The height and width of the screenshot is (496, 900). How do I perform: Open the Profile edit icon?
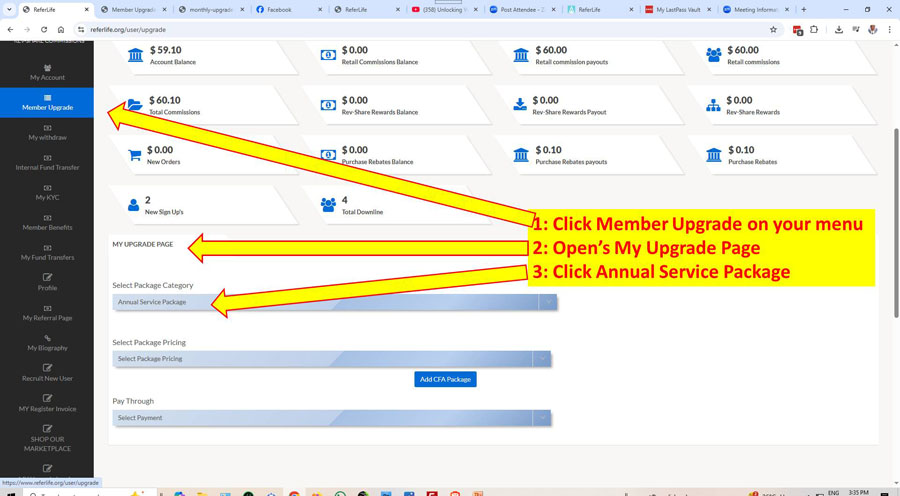(47, 278)
